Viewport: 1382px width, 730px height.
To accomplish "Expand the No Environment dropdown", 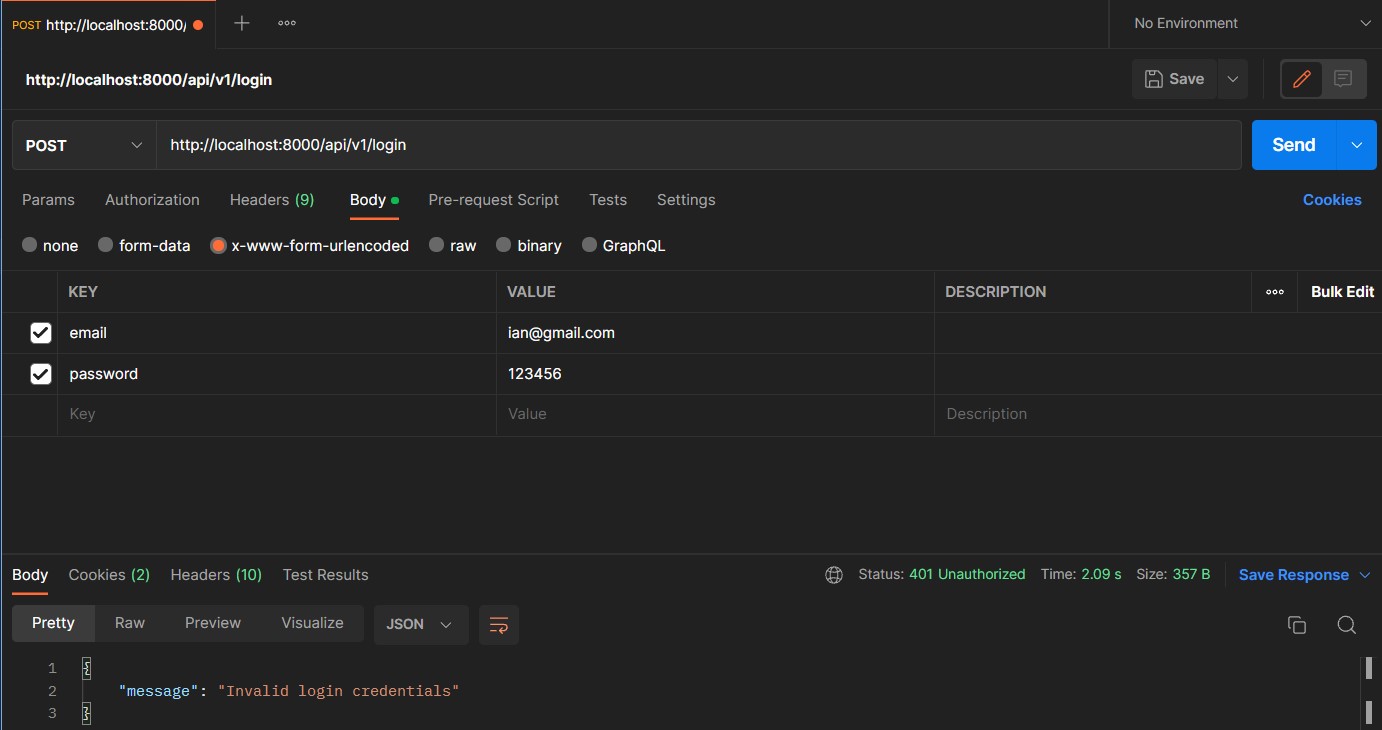I will pos(1245,23).
